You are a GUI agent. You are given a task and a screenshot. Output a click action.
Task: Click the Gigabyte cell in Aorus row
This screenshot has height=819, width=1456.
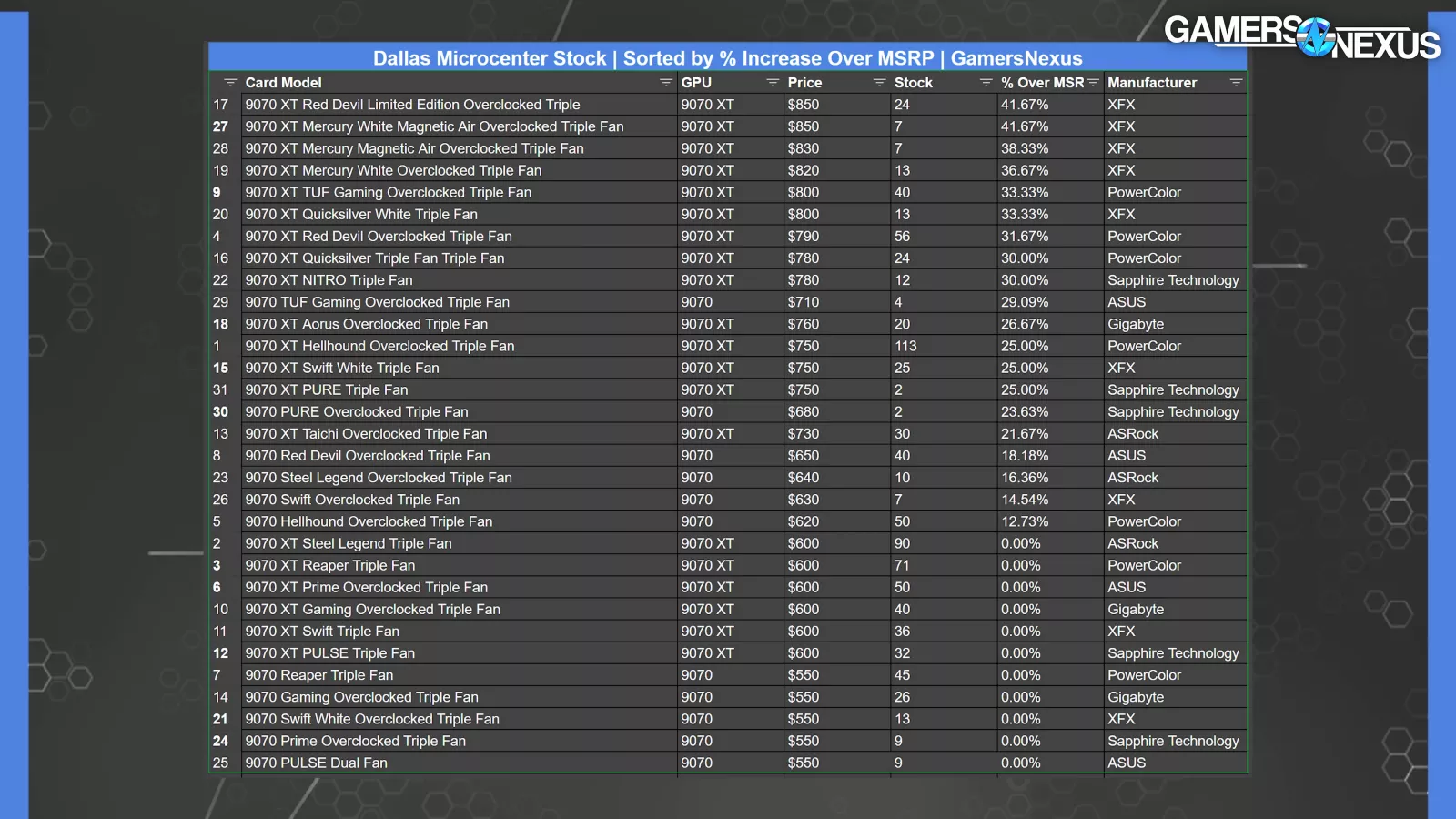(x=1136, y=324)
